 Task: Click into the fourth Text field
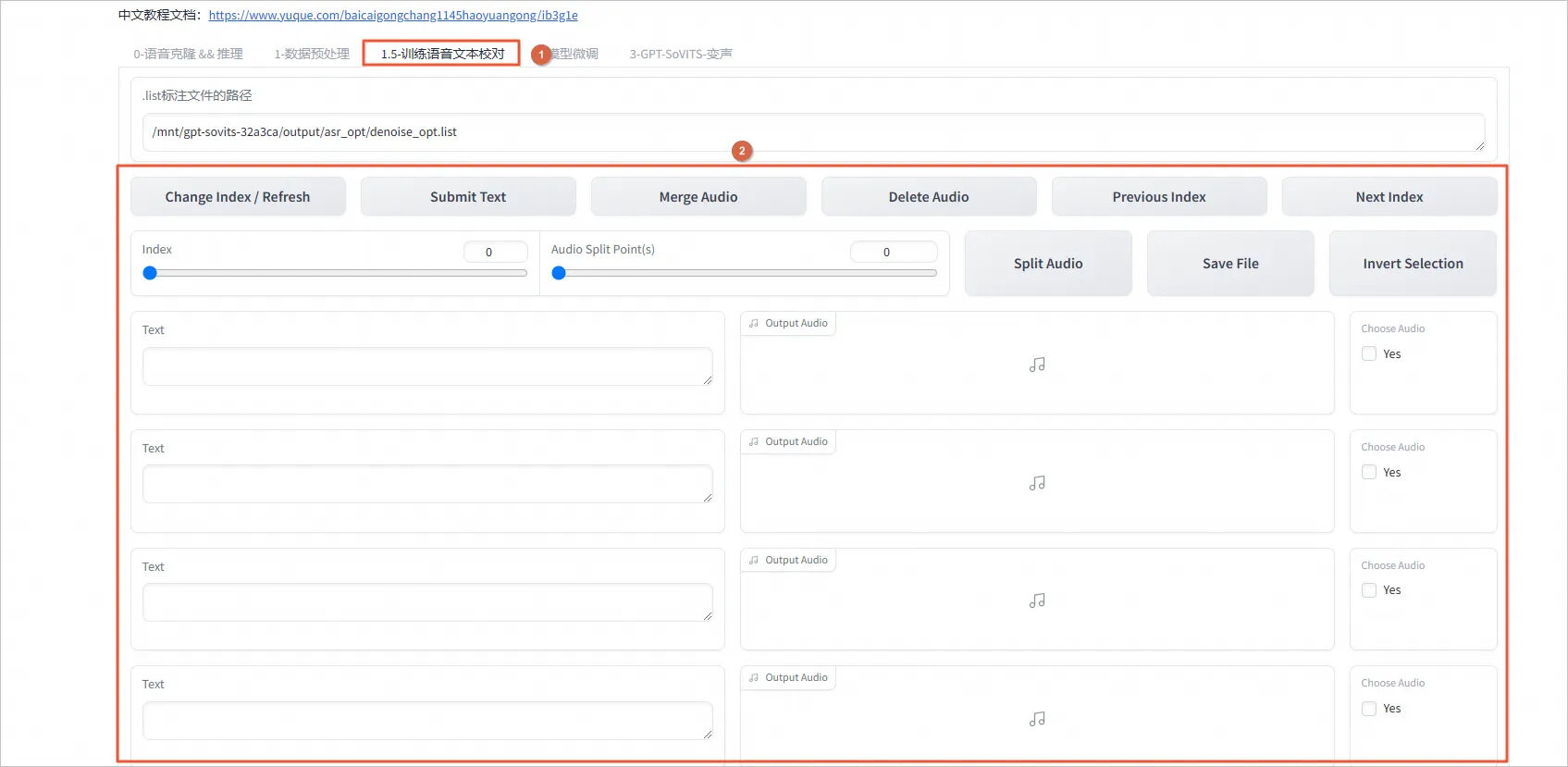[427, 720]
